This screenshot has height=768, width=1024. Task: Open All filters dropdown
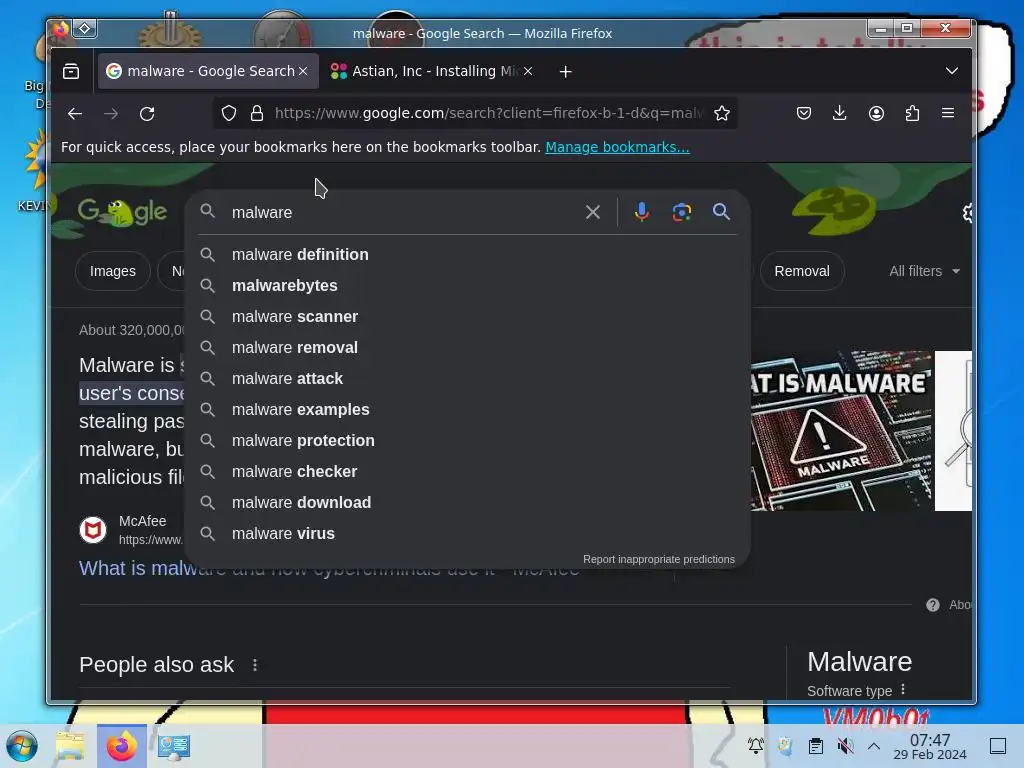coord(924,271)
